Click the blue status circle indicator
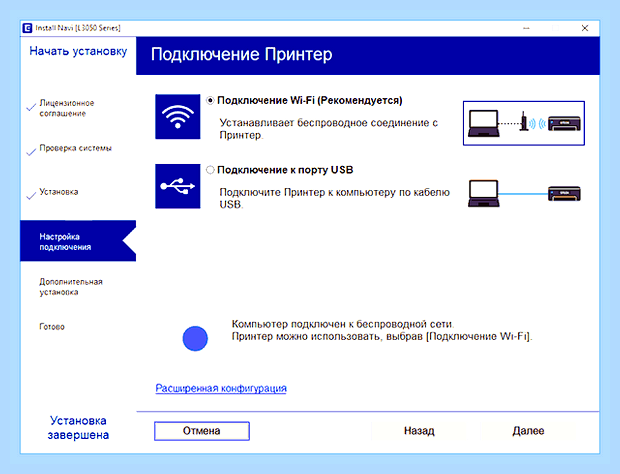The image size is (620, 474). (x=195, y=338)
